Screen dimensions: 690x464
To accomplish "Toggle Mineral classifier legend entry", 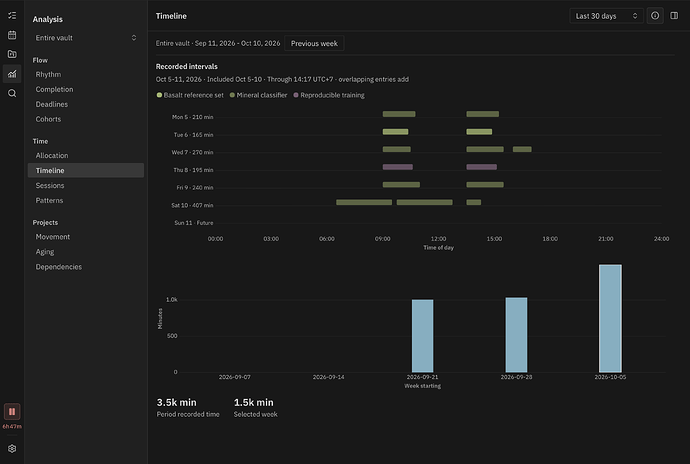I will (258, 95).
